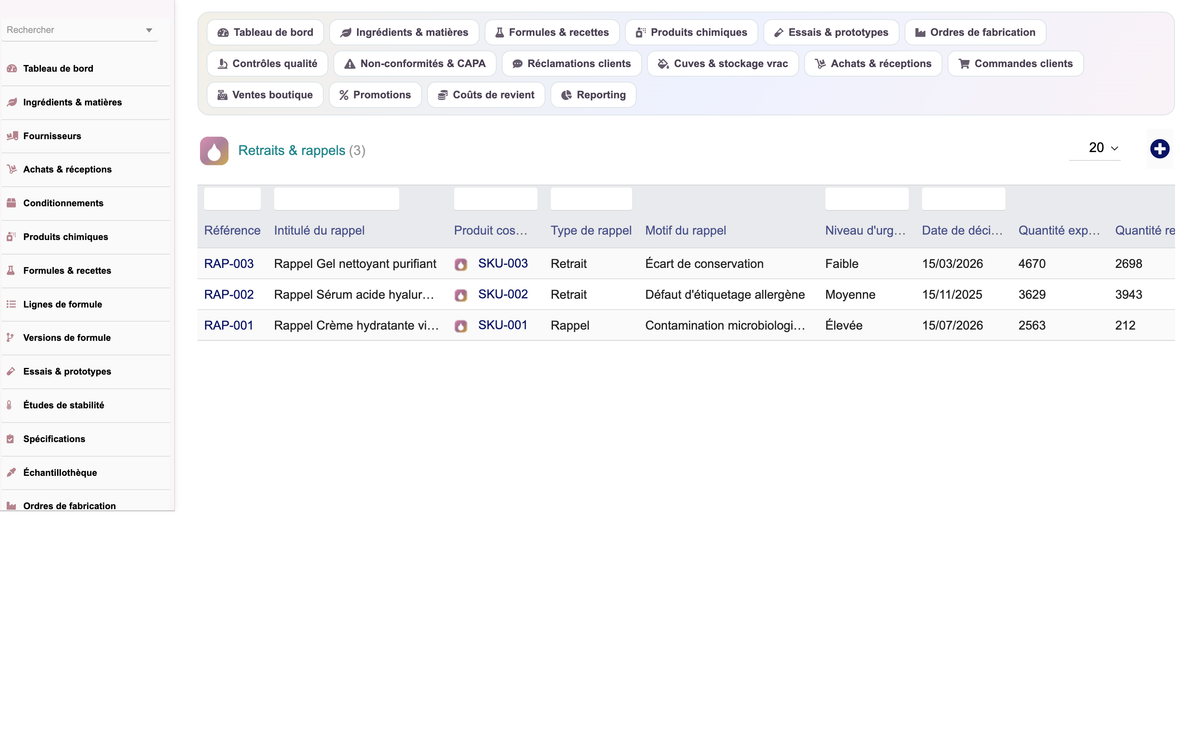Open the Ingrédients & matières top tab
The height and width of the screenshot is (750, 1200).
(404, 32)
